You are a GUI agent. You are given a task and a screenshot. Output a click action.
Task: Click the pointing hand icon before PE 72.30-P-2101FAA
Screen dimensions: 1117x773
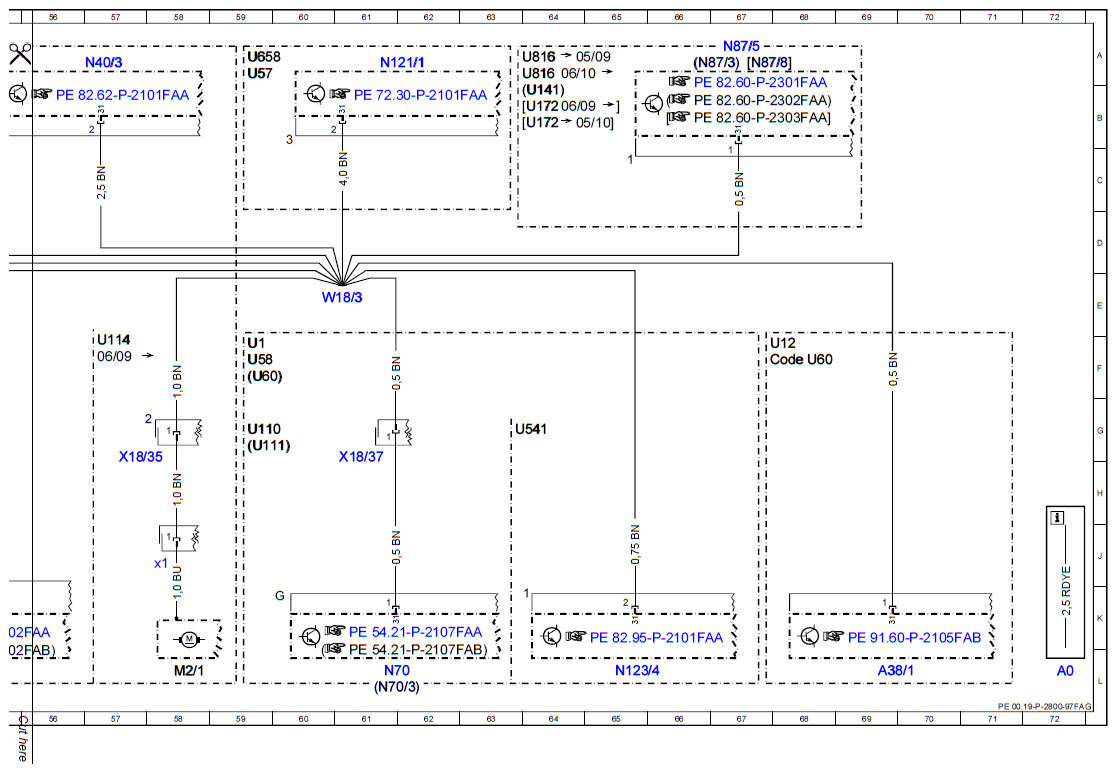[x=340, y=94]
